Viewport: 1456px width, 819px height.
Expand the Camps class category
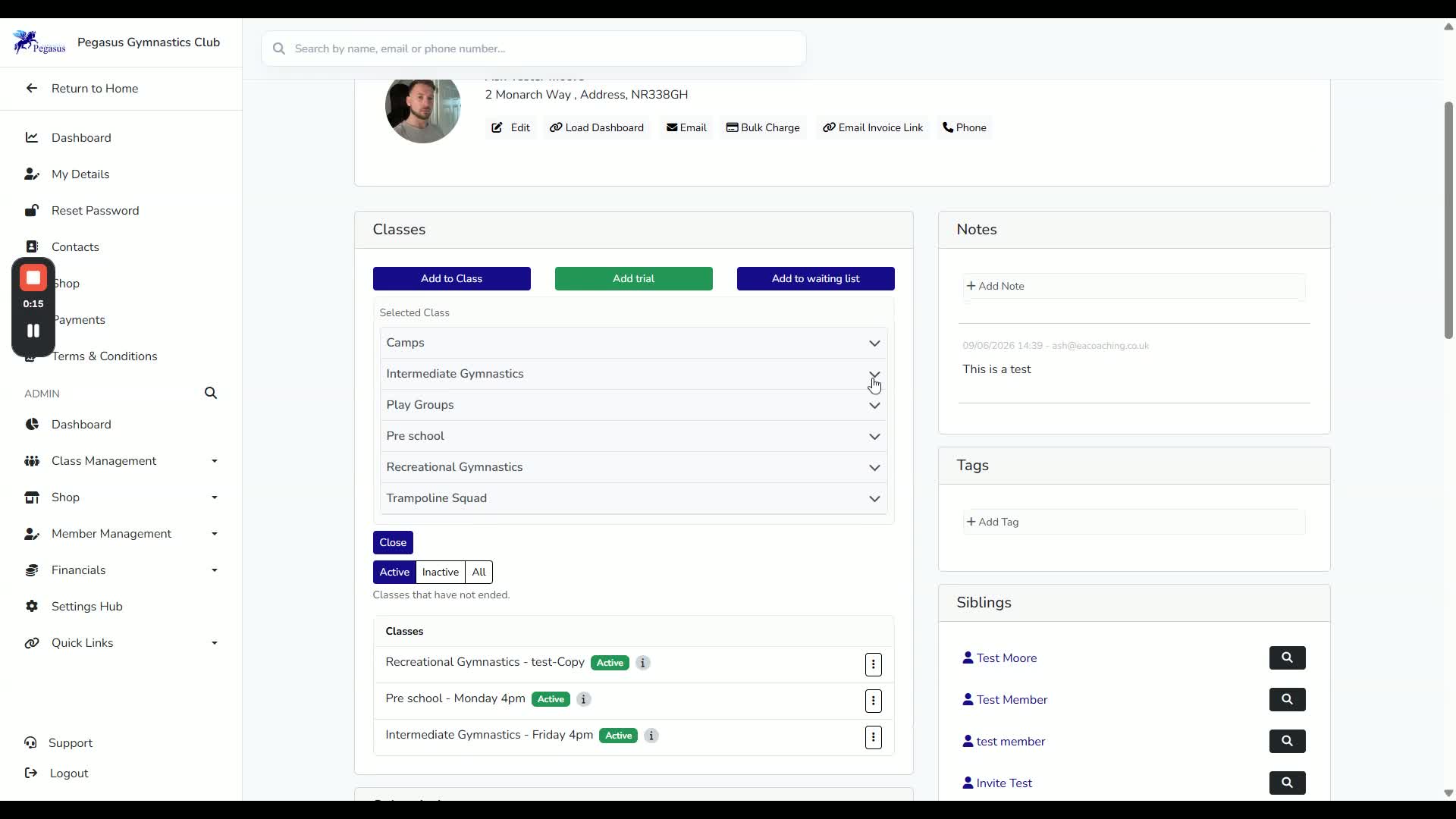[633, 343]
